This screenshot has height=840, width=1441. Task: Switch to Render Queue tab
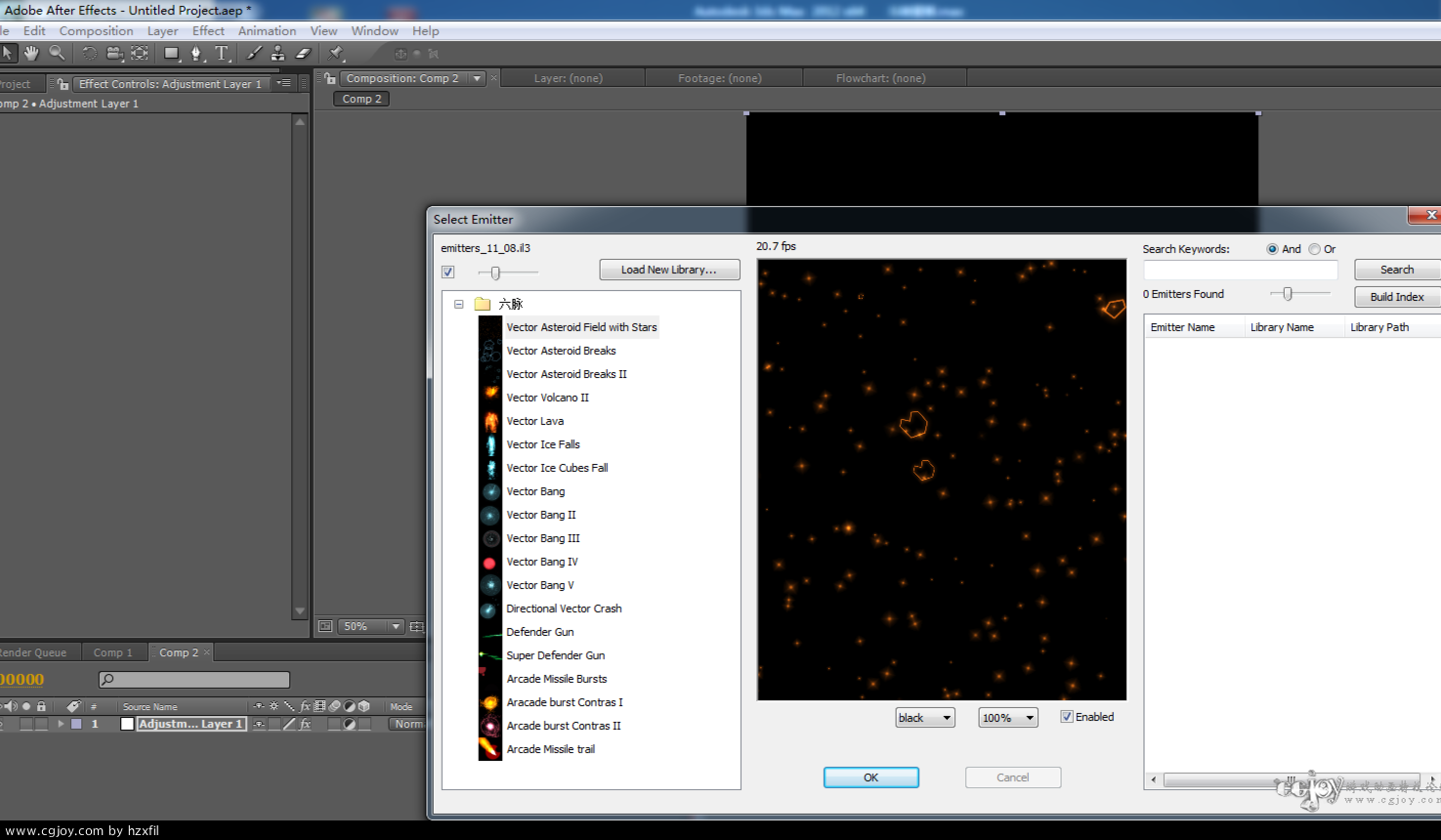pyautogui.click(x=33, y=652)
